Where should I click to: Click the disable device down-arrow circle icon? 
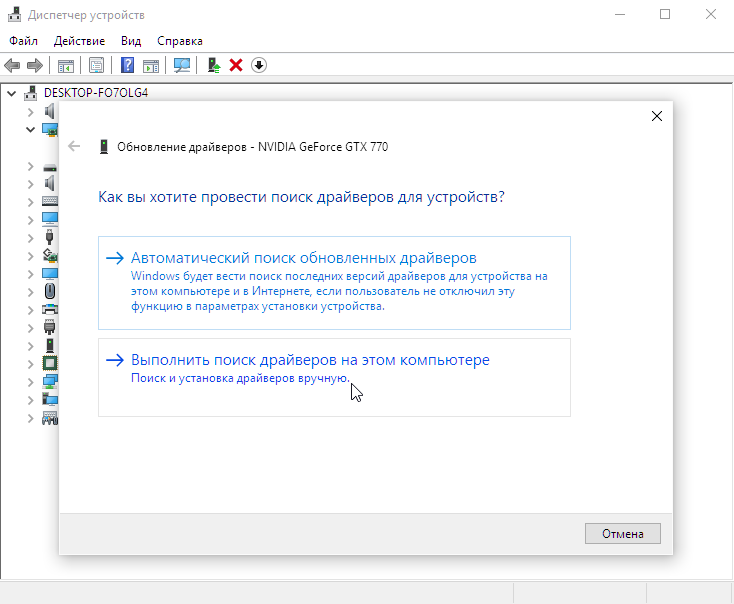(259, 65)
